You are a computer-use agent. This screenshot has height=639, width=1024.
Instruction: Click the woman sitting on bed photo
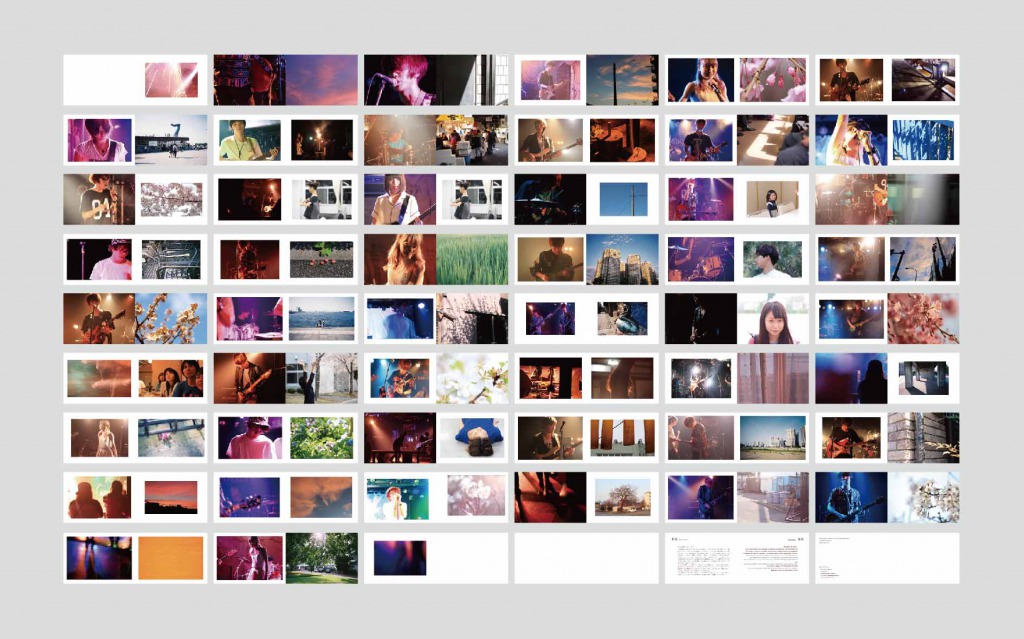pyautogui.click(x=772, y=199)
